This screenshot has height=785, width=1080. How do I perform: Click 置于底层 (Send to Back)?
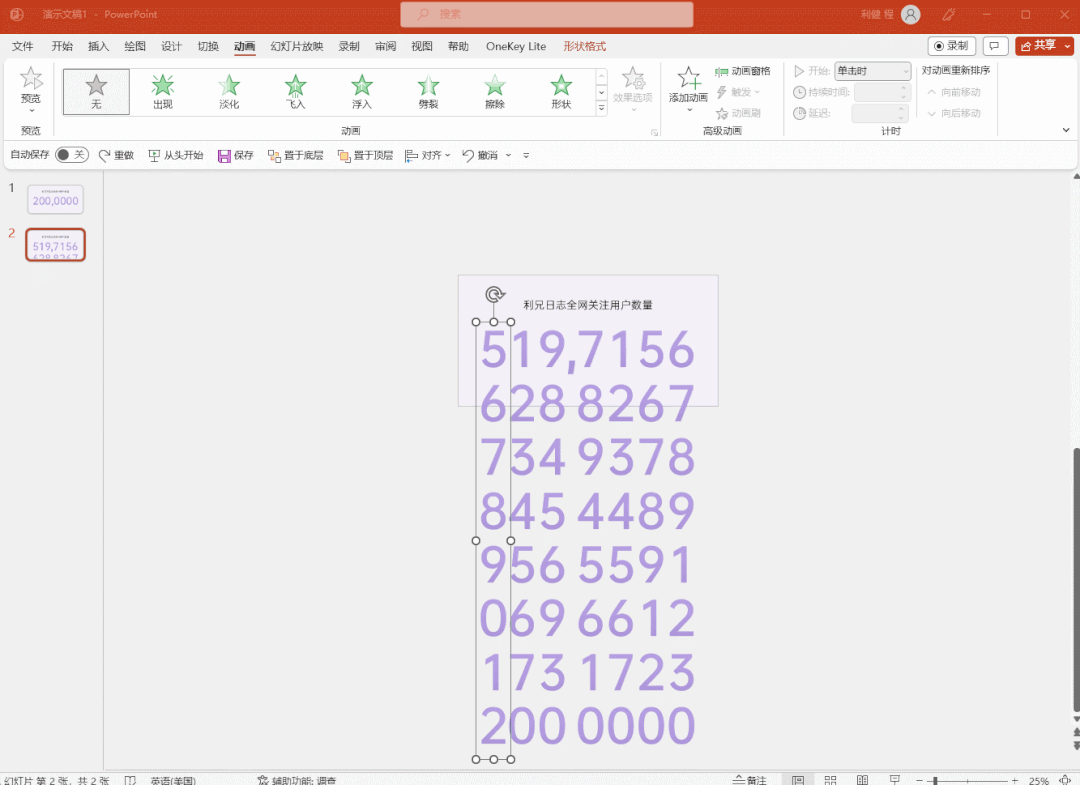click(x=295, y=155)
